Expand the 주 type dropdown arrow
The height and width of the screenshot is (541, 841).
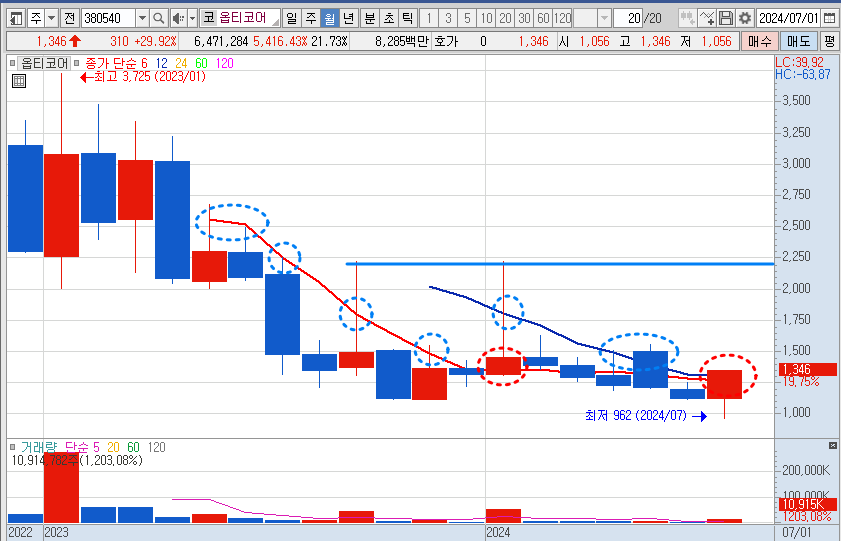point(51,18)
